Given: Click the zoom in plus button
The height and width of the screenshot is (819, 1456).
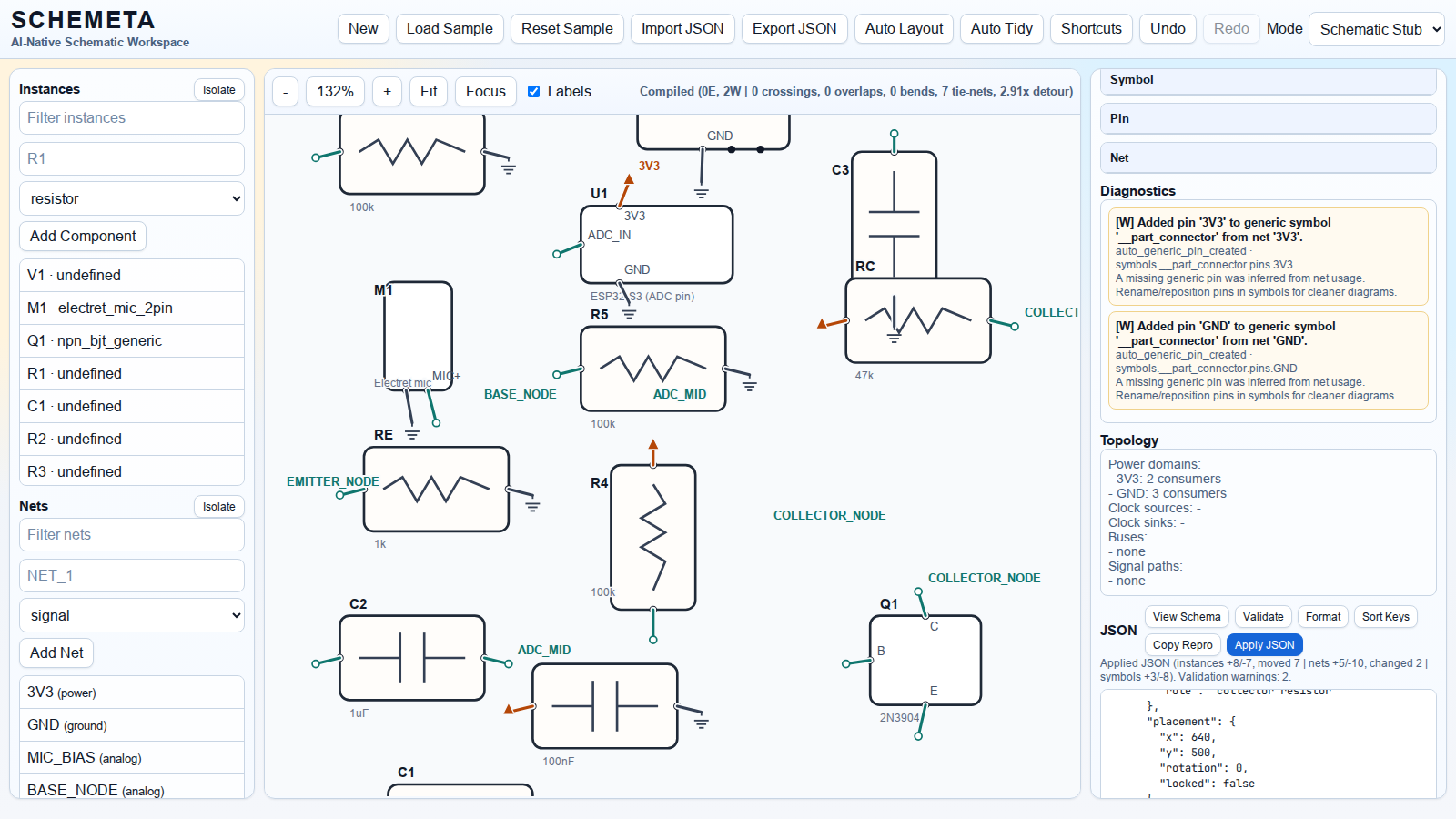Looking at the screenshot, I should coord(387,91).
